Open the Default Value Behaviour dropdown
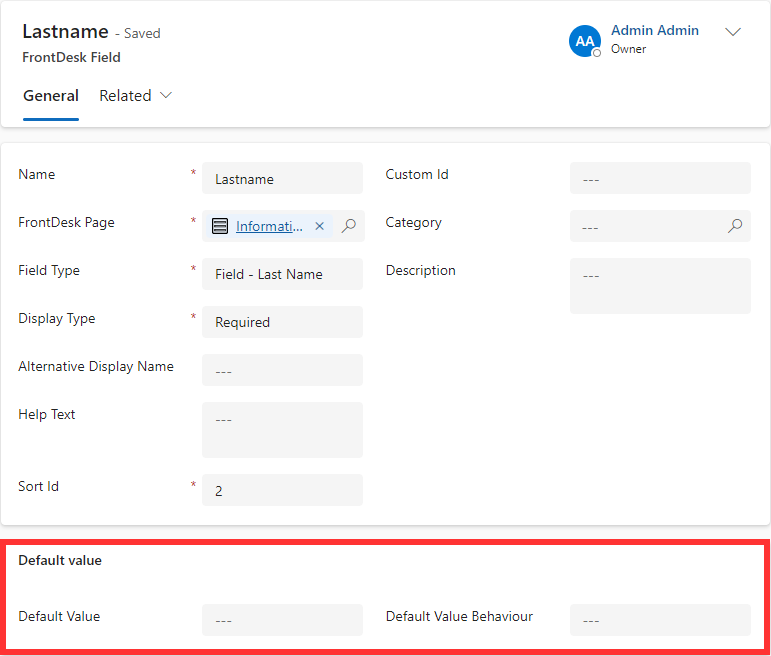771x656 pixels. pos(659,620)
